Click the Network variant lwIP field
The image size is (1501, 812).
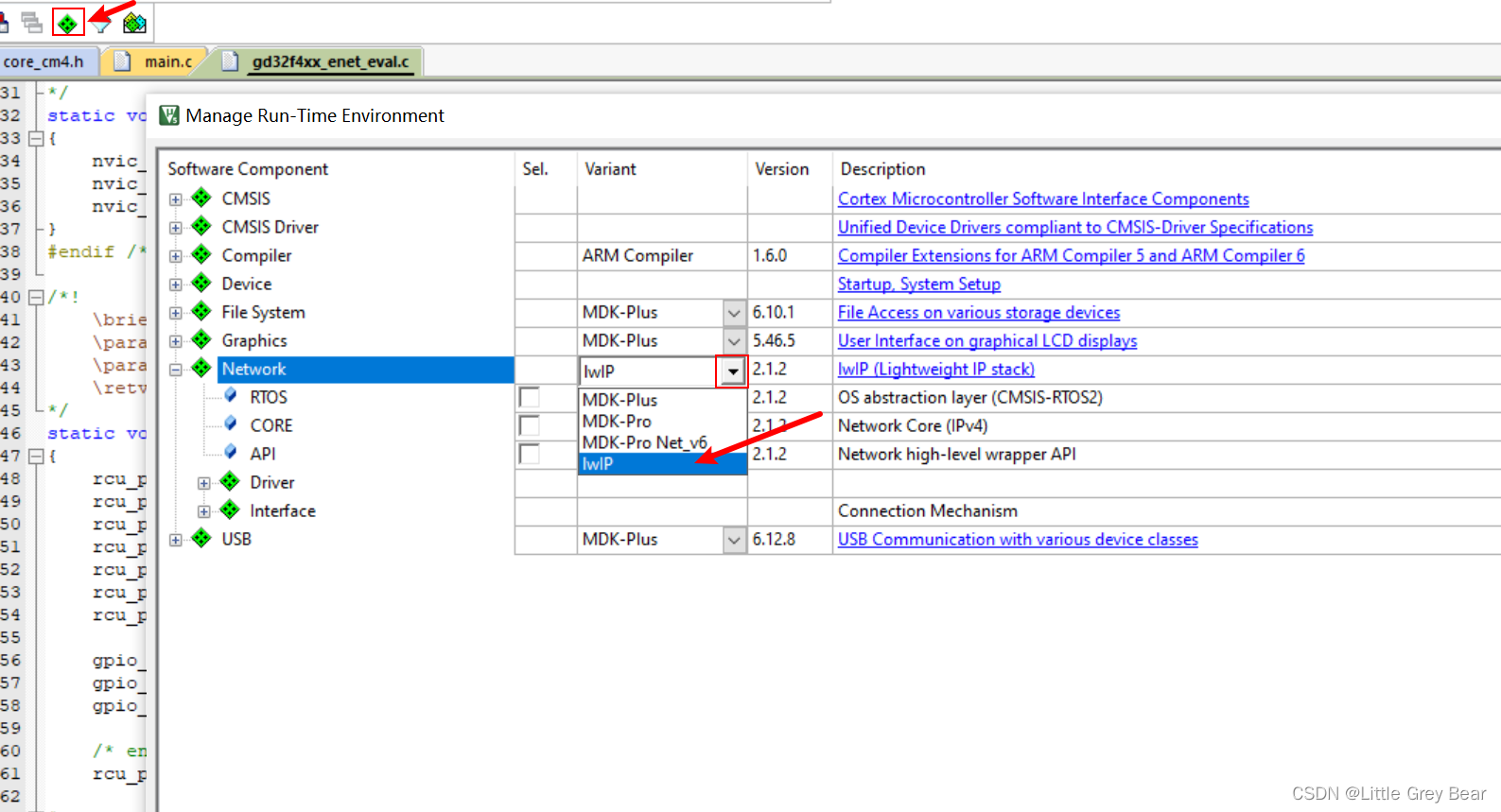click(x=648, y=371)
